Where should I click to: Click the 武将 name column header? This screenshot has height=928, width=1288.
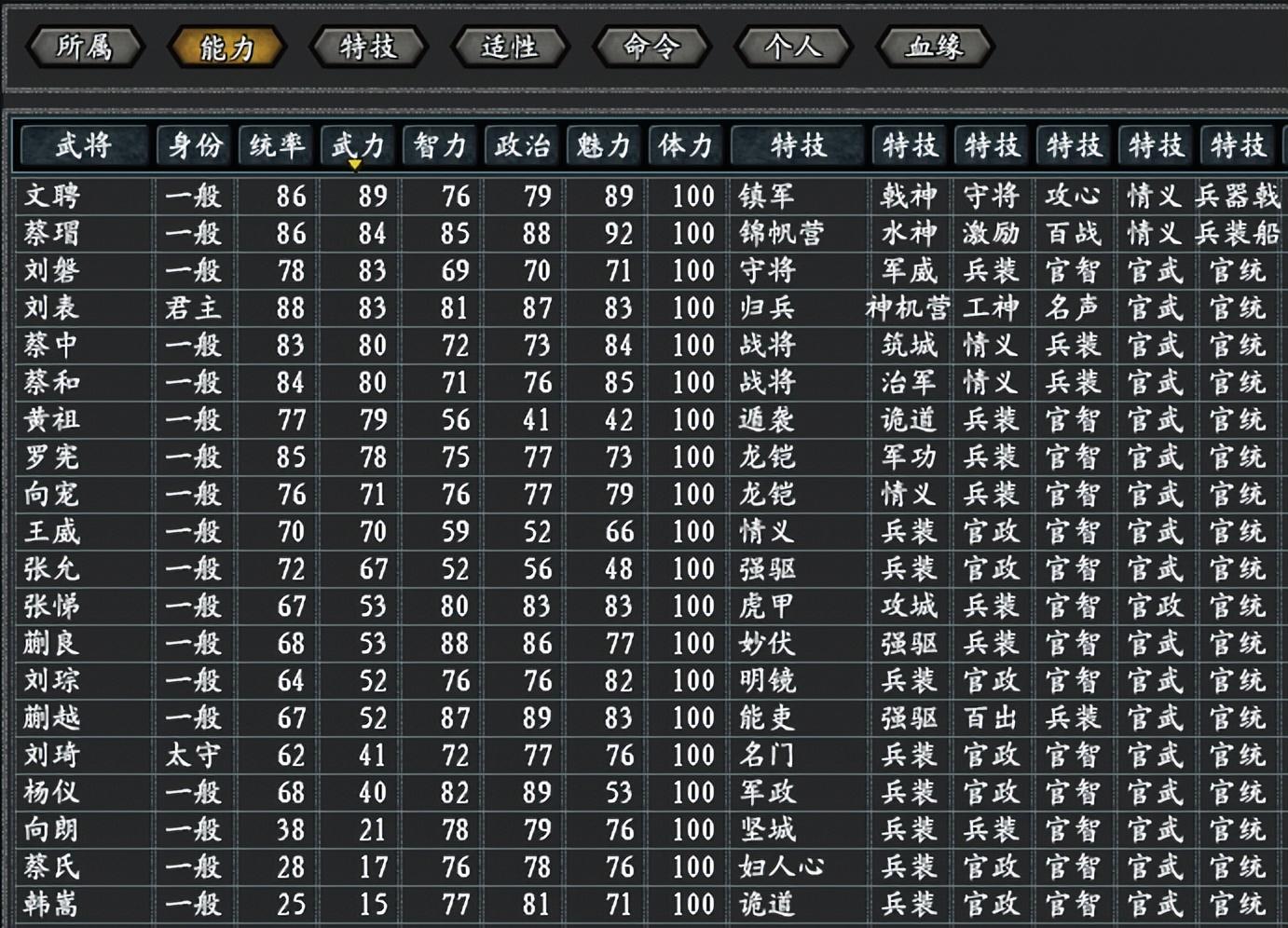(84, 145)
